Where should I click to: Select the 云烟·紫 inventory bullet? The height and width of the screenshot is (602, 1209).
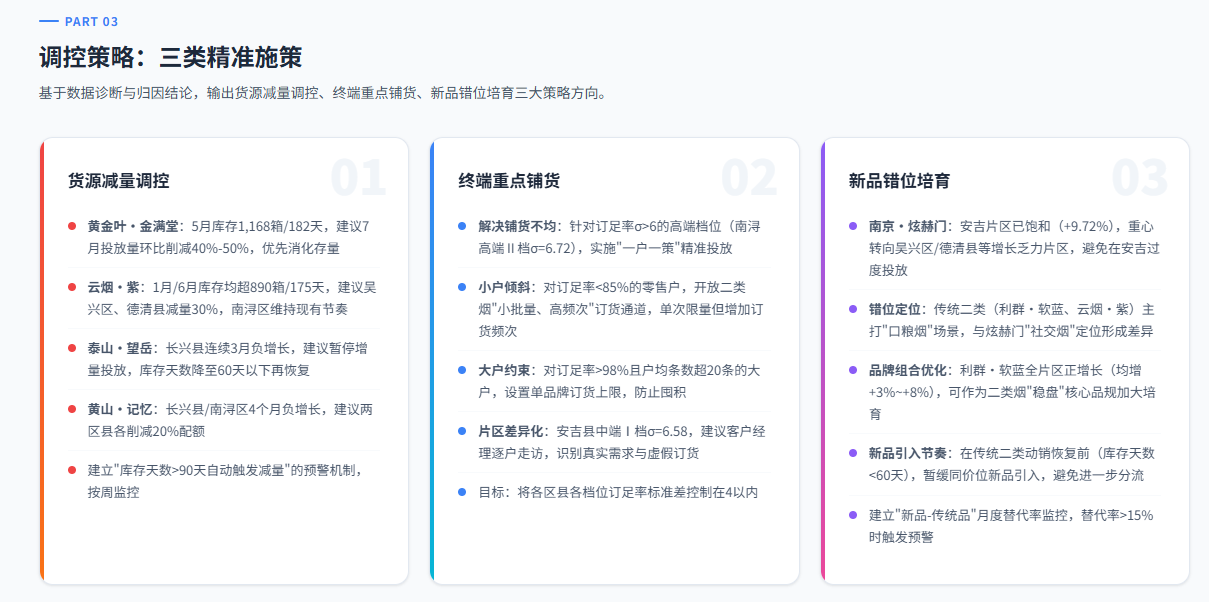[x=231, y=298]
